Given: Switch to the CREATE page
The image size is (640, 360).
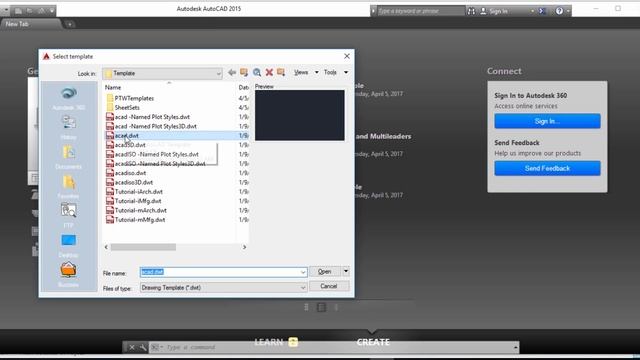Looking at the screenshot, I should pyautogui.click(x=373, y=342).
